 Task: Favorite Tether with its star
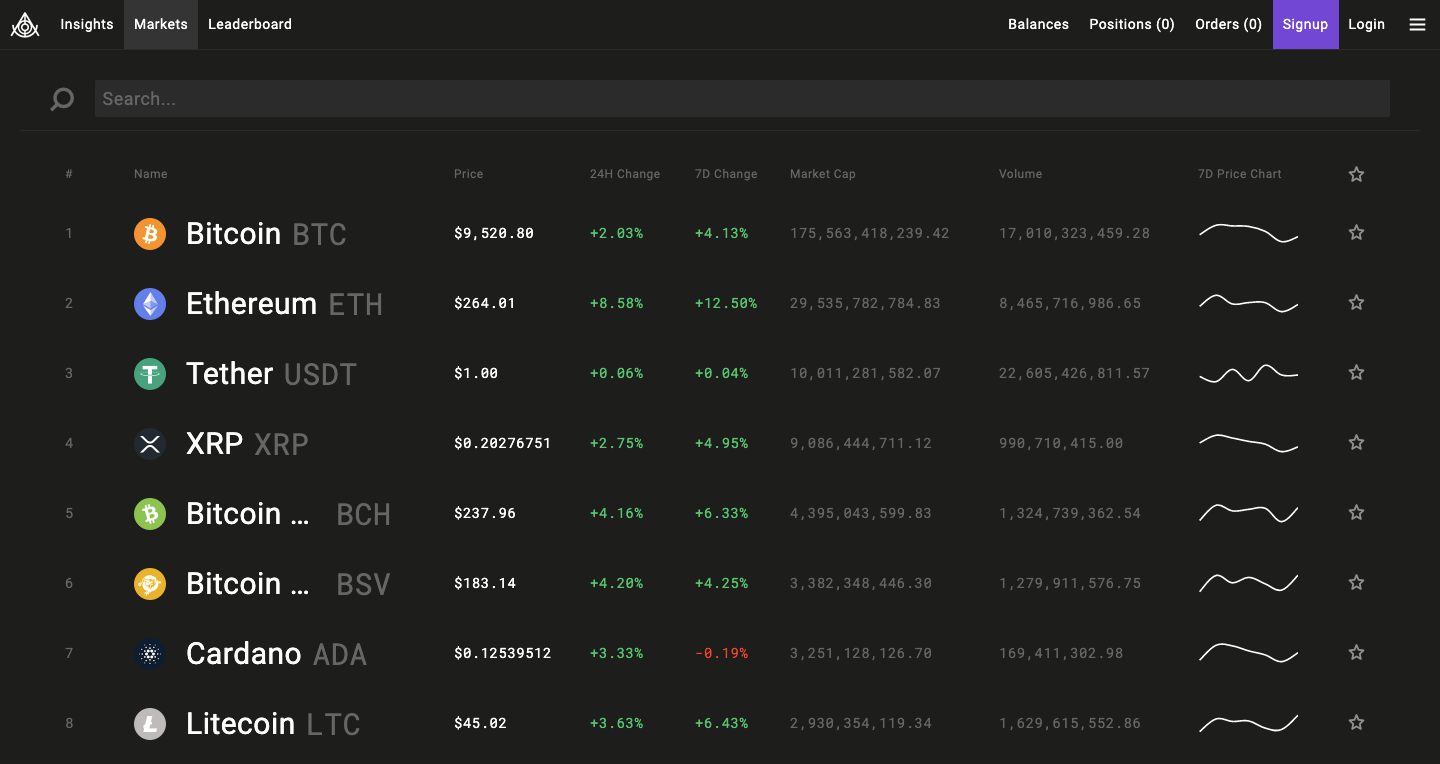coord(1356,372)
